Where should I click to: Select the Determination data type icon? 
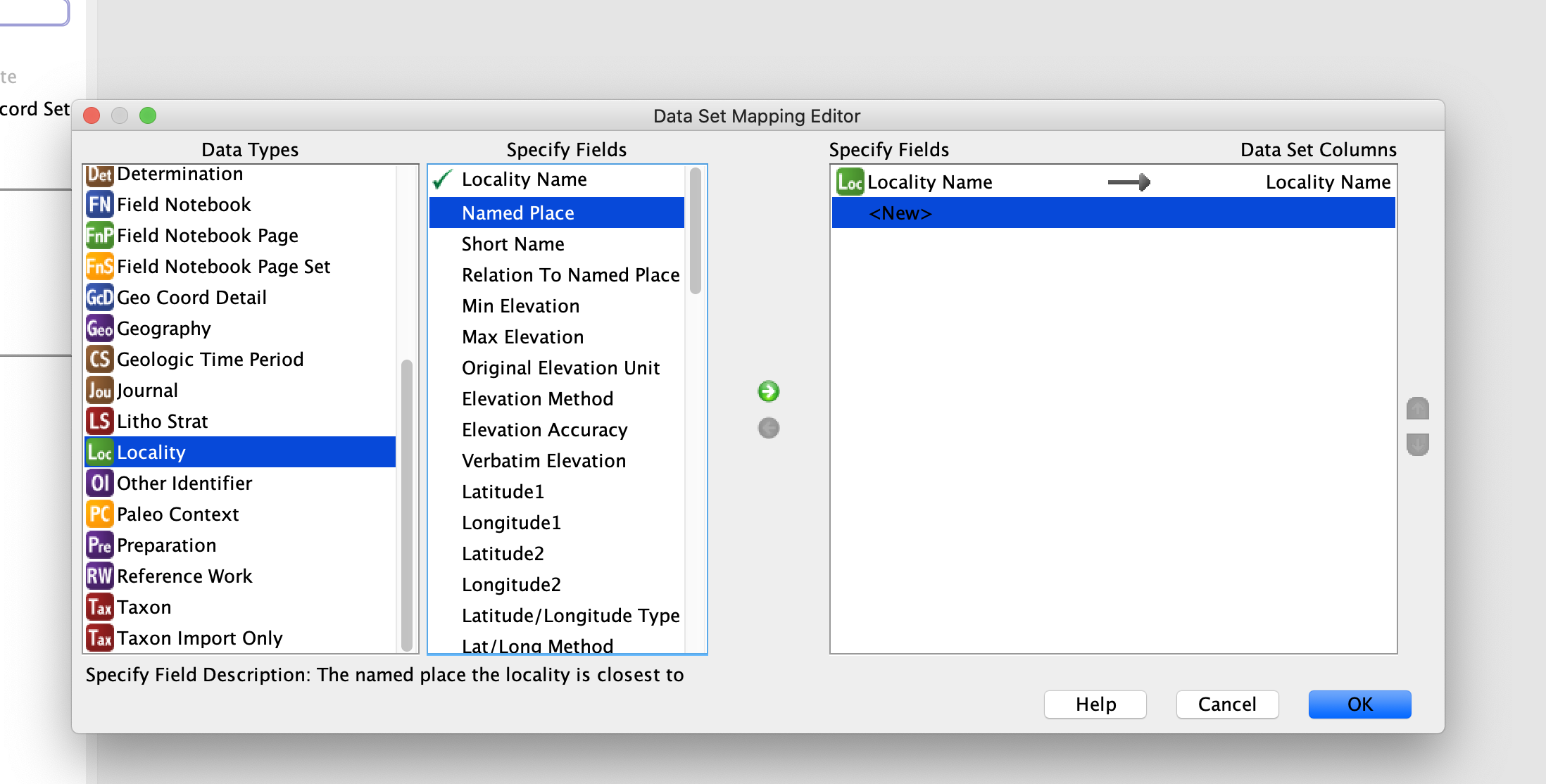point(99,173)
